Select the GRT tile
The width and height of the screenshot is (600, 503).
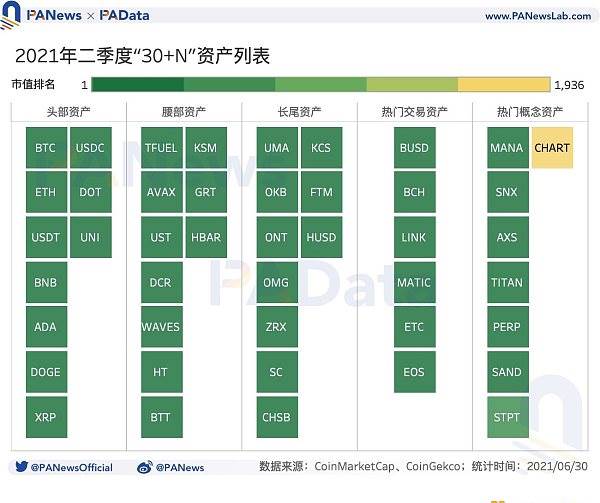click(206, 192)
